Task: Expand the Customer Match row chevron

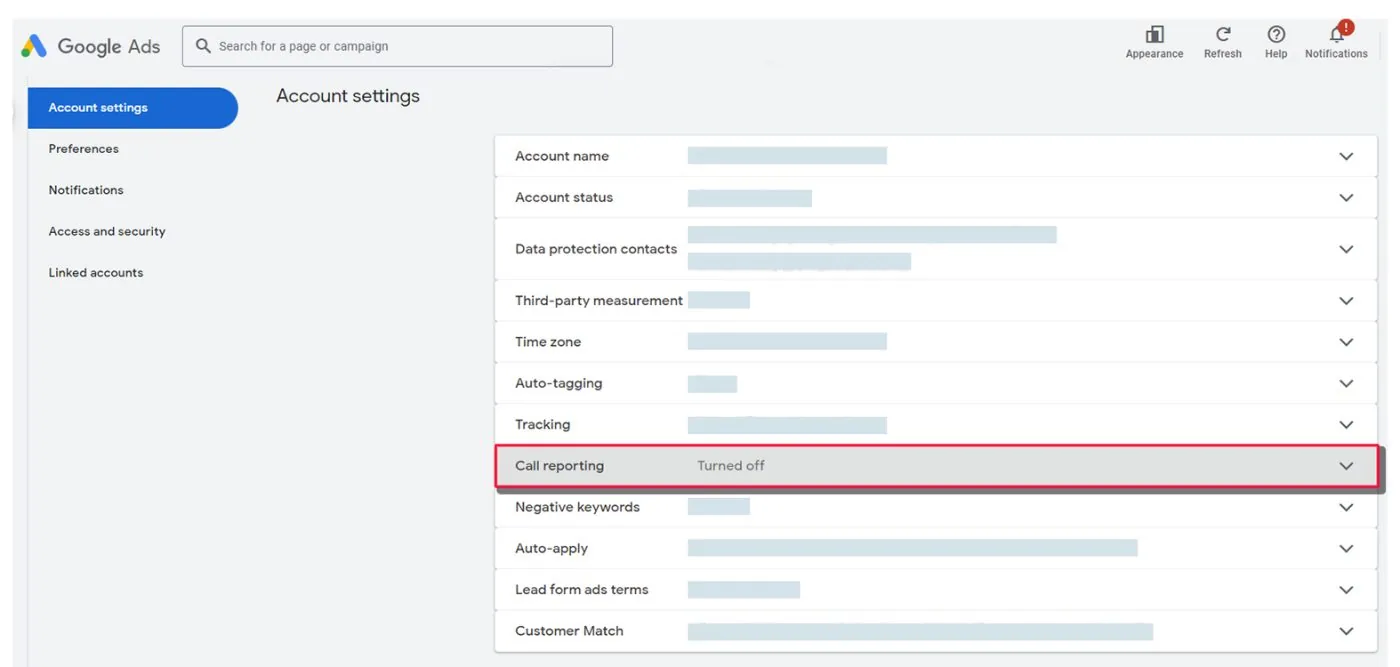Action: [x=1346, y=631]
